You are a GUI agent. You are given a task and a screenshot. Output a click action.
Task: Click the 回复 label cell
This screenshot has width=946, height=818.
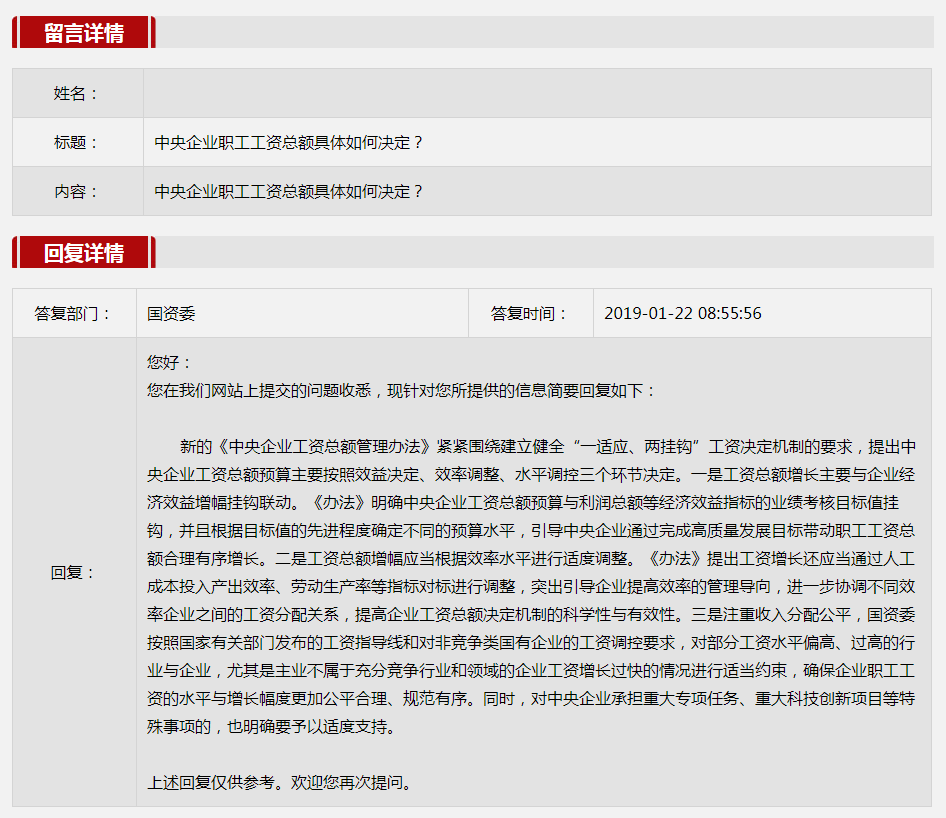click(74, 572)
